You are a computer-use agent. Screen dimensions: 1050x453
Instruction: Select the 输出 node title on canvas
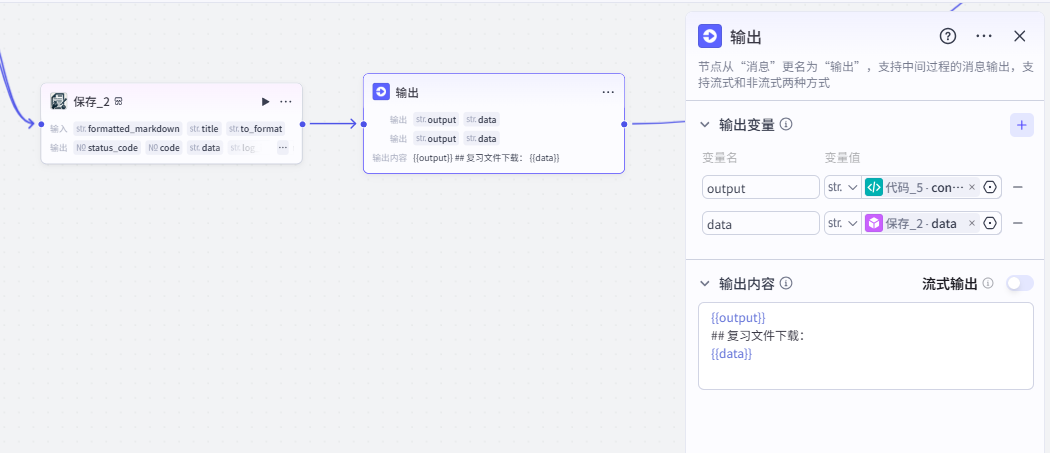407,92
